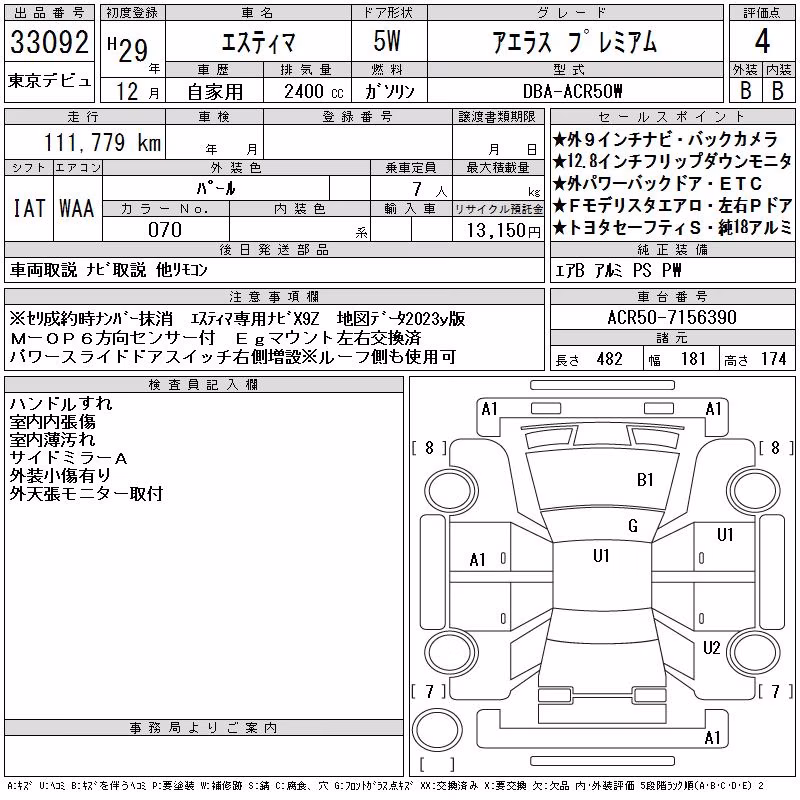Click "車両取説 ナビ取説 他リモコン" line
Screen dimensions: 800x800
109,270
